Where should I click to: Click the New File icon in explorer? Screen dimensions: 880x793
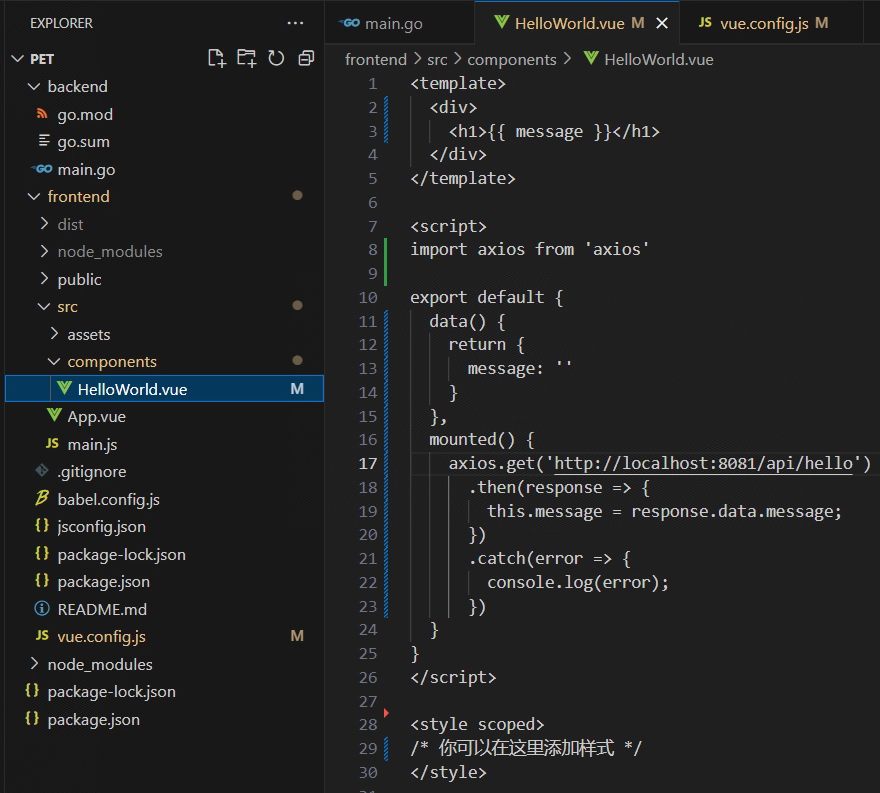coord(217,58)
